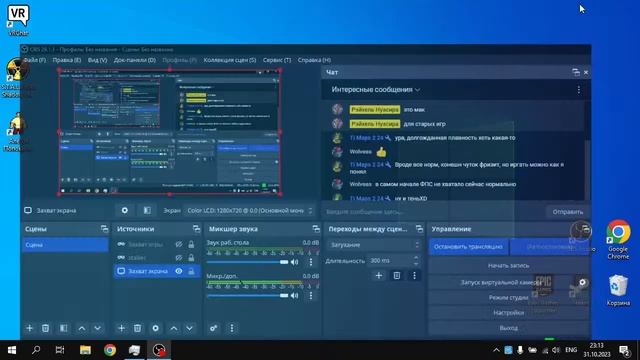Open the Корзина recycle bin on the desktop
The height and width of the screenshot is (360, 640).
[x=618, y=290]
